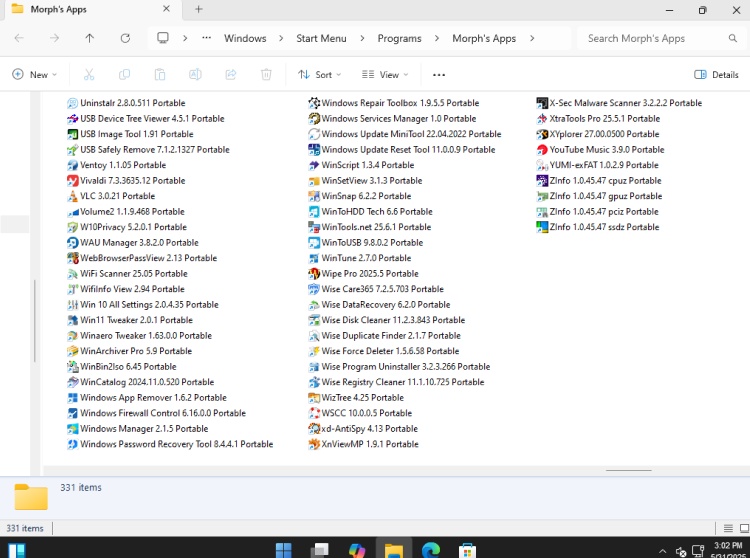This screenshot has width=750, height=558.
Task: Select ZInfo 1.0.45.47 ssdz Portable
Action: pyautogui.click(x=598, y=227)
